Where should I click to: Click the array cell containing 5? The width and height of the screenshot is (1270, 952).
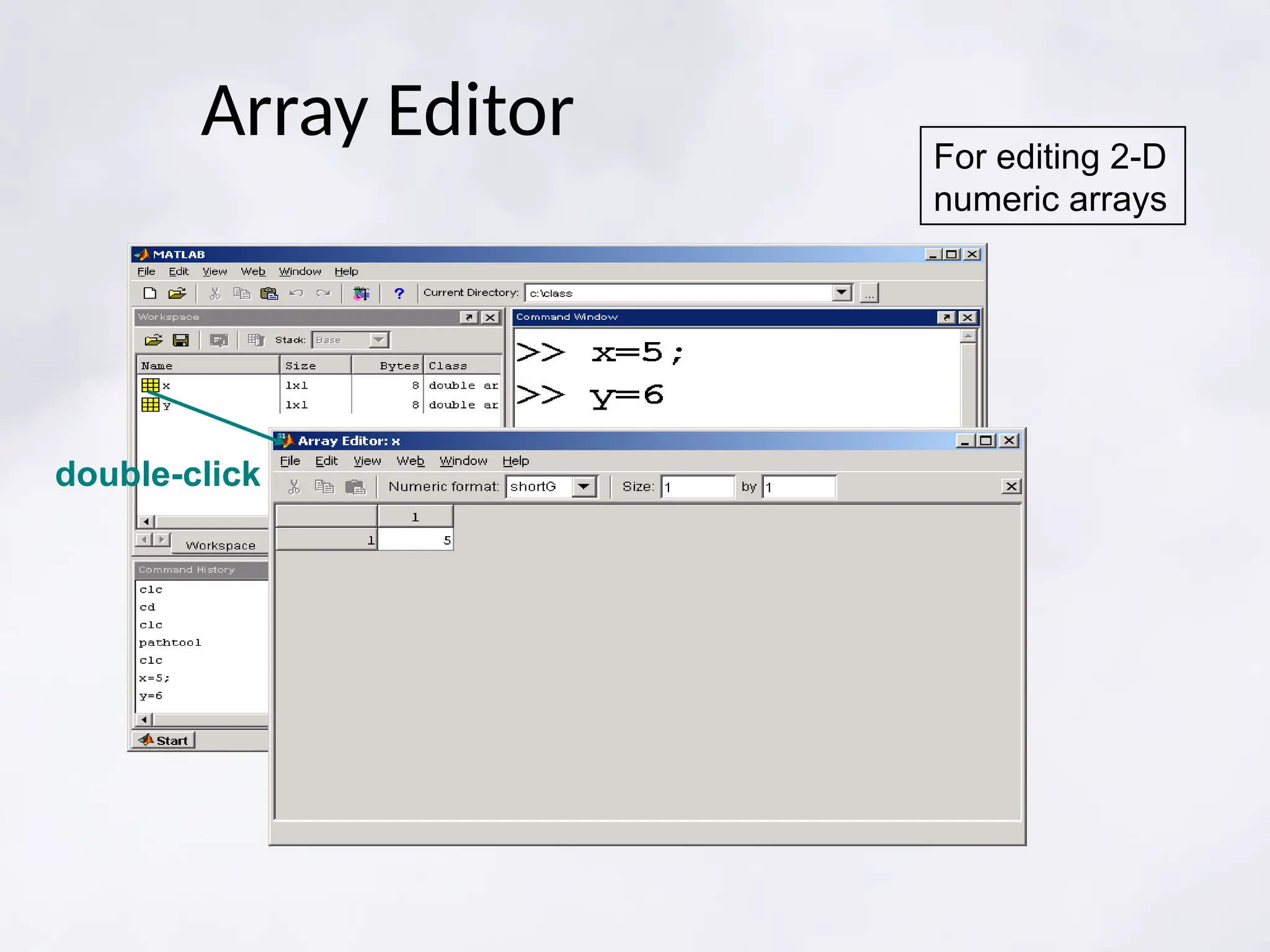(415, 540)
